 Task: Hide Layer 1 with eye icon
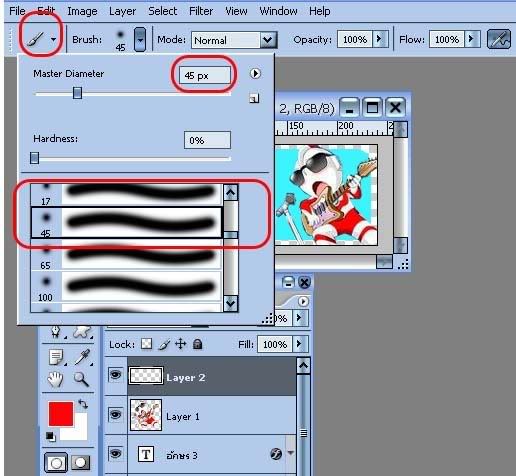point(115,414)
